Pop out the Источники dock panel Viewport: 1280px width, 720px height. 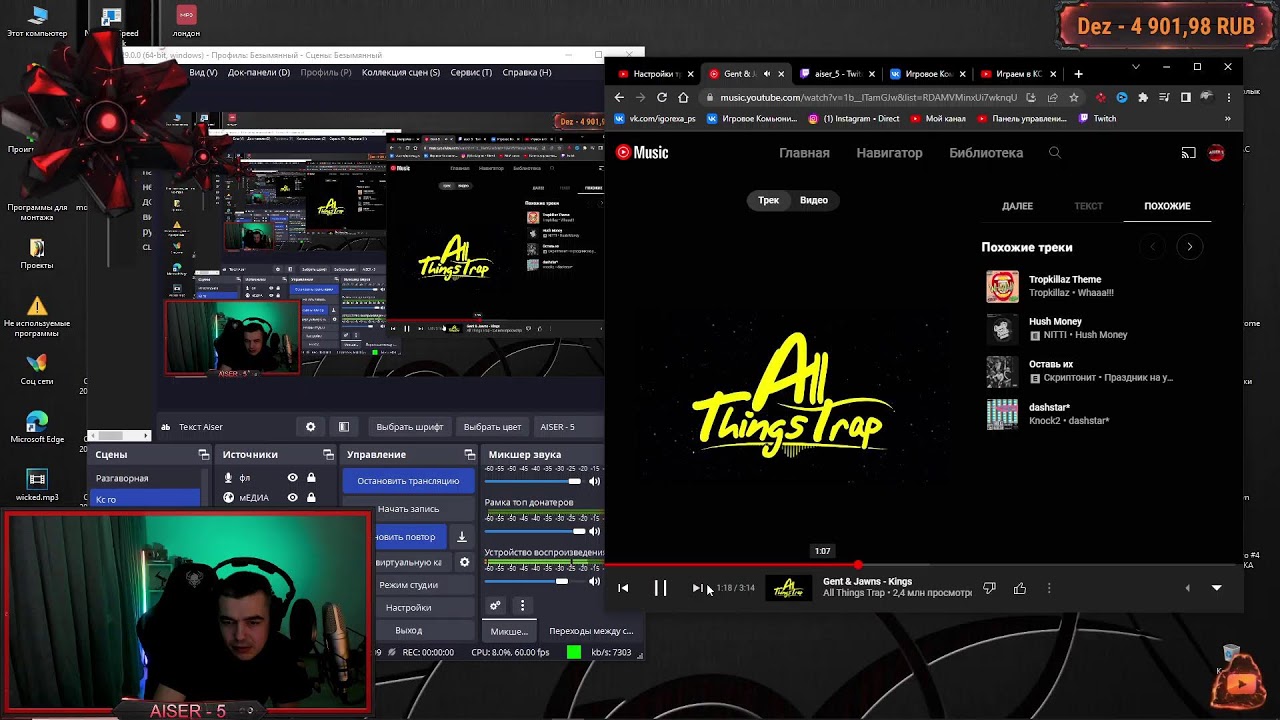329,454
